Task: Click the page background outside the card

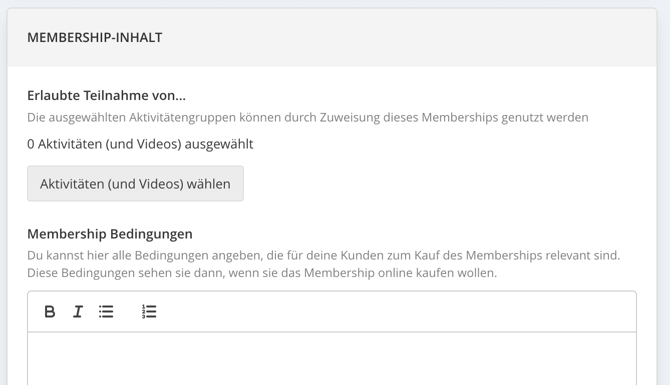Action: (x=3, y=192)
